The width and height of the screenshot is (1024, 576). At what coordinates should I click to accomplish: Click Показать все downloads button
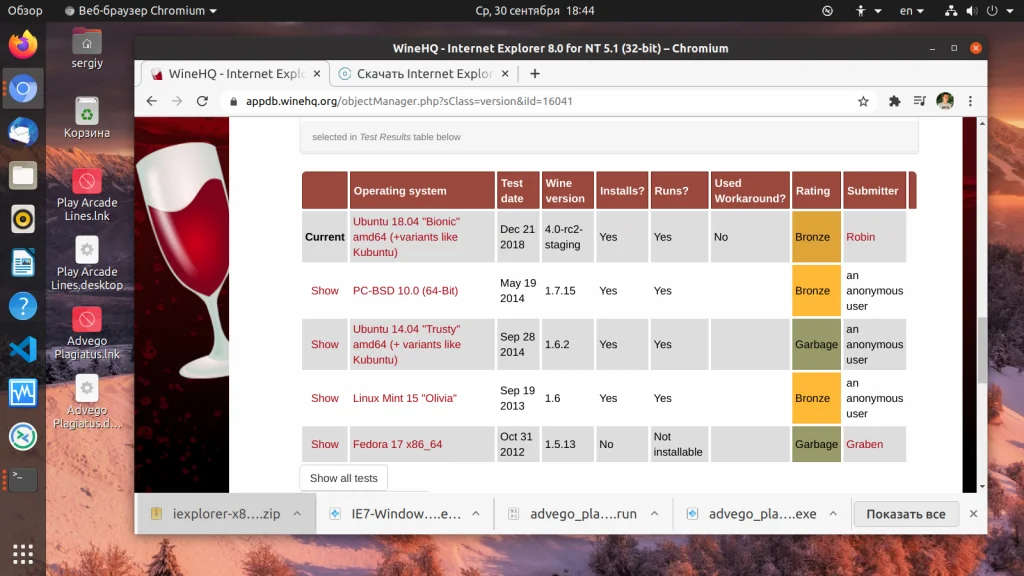pyautogui.click(x=906, y=514)
